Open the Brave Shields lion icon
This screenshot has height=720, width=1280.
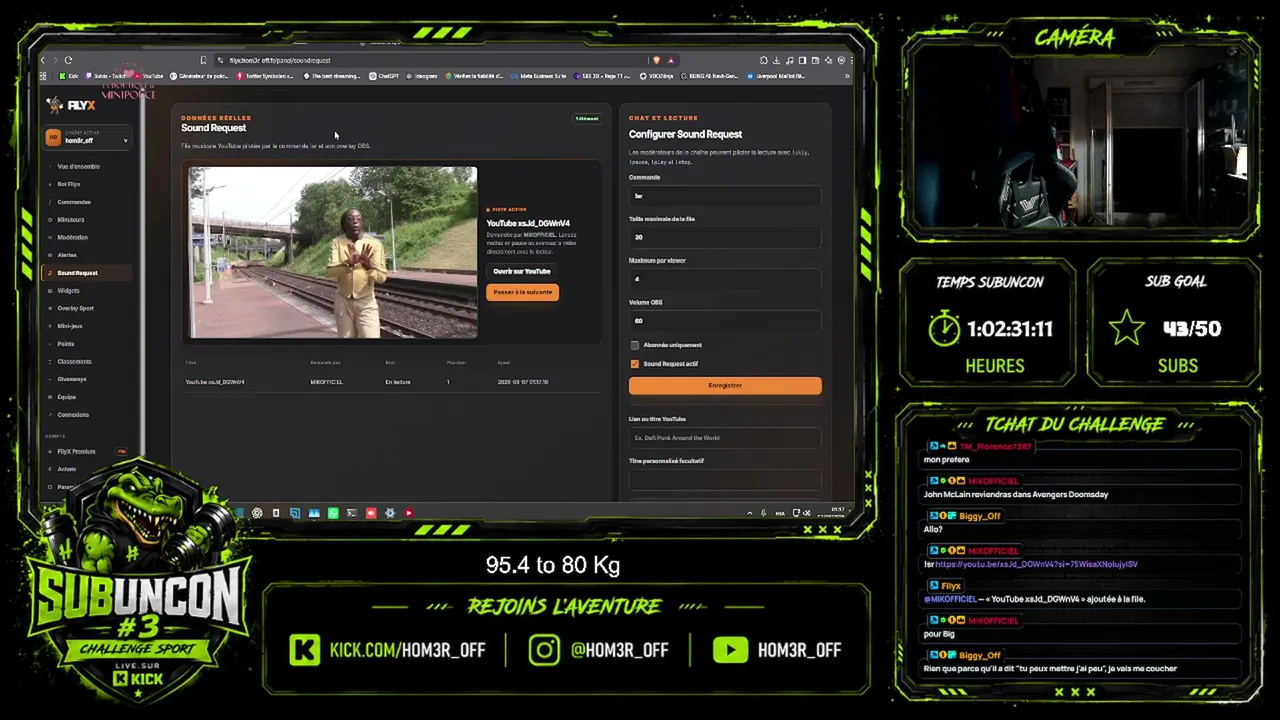657,60
